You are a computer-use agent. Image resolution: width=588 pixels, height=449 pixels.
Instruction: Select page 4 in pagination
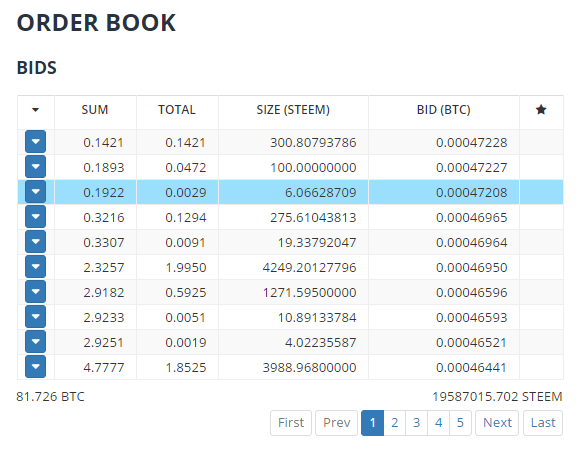point(438,423)
